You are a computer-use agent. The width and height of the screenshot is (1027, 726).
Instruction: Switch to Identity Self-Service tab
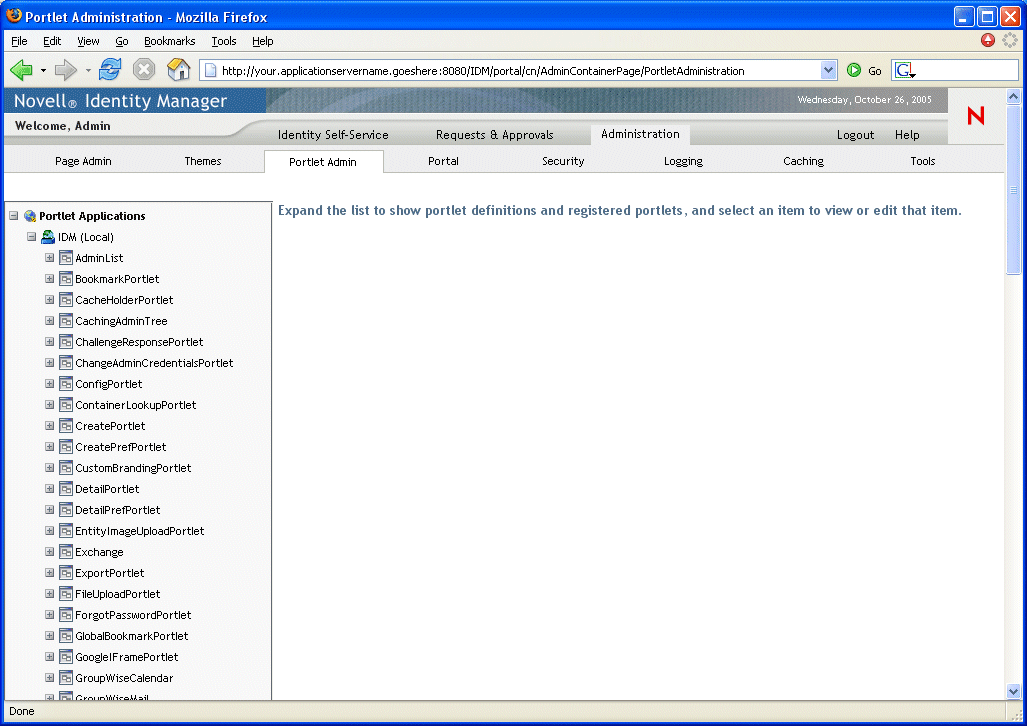click(x=333, y=134)
